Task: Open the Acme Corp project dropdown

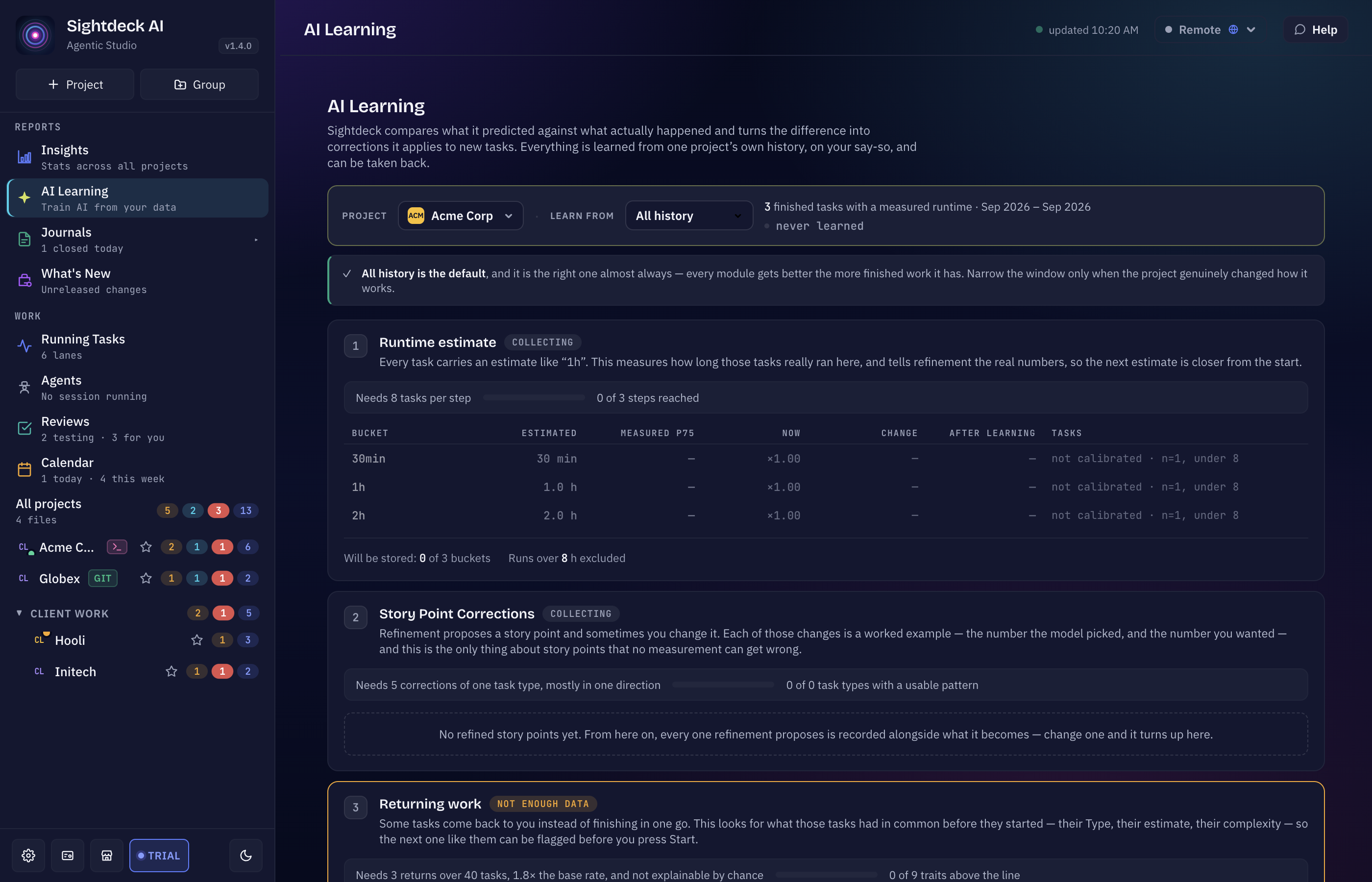Action: point(461,215)
